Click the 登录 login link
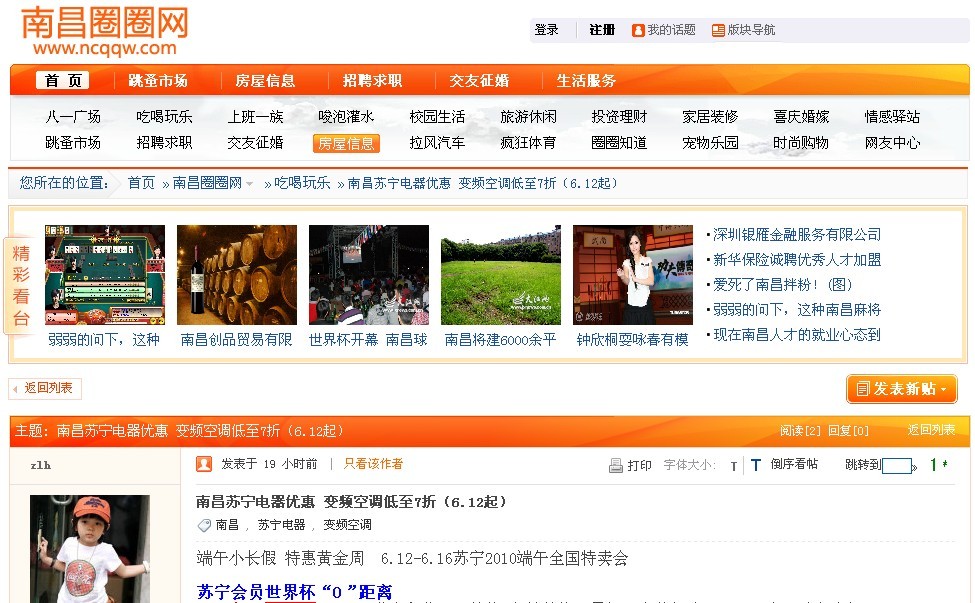975x603 pixels. pyautogui.click(x=547, y=30)
